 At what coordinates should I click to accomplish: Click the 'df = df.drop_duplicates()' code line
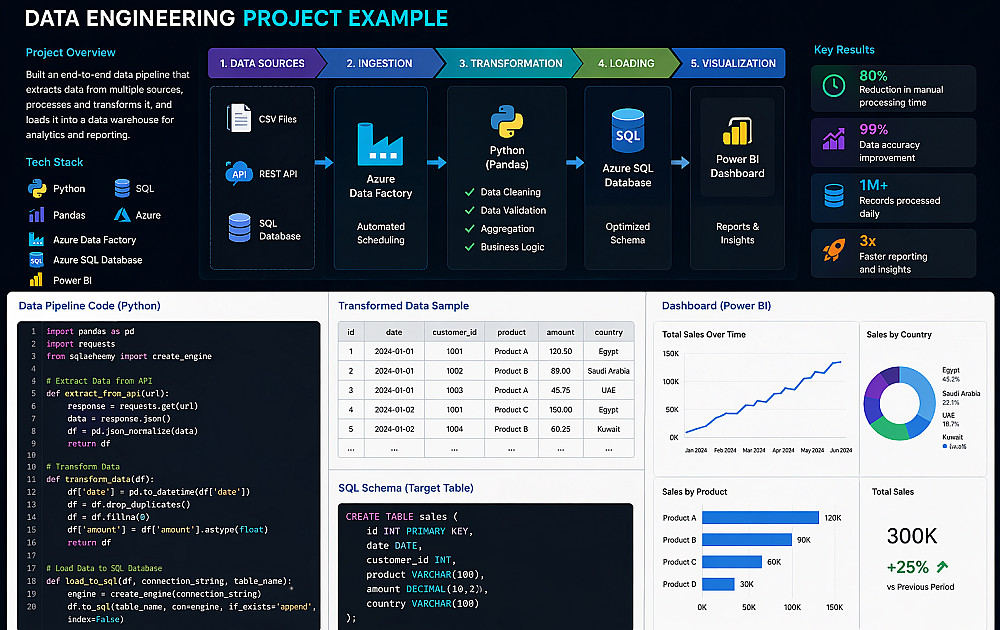pyautogui.click(x=129, y=504)
